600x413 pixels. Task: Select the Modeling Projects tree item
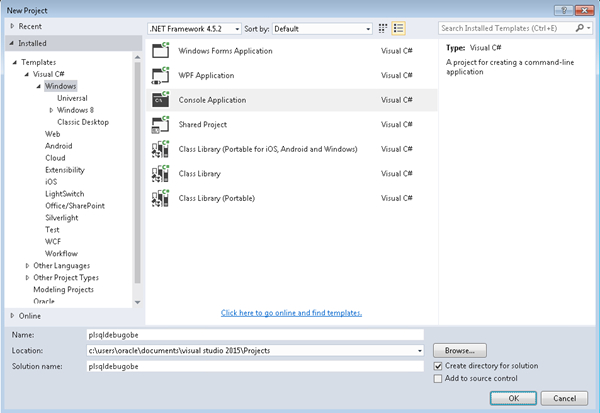64,289
